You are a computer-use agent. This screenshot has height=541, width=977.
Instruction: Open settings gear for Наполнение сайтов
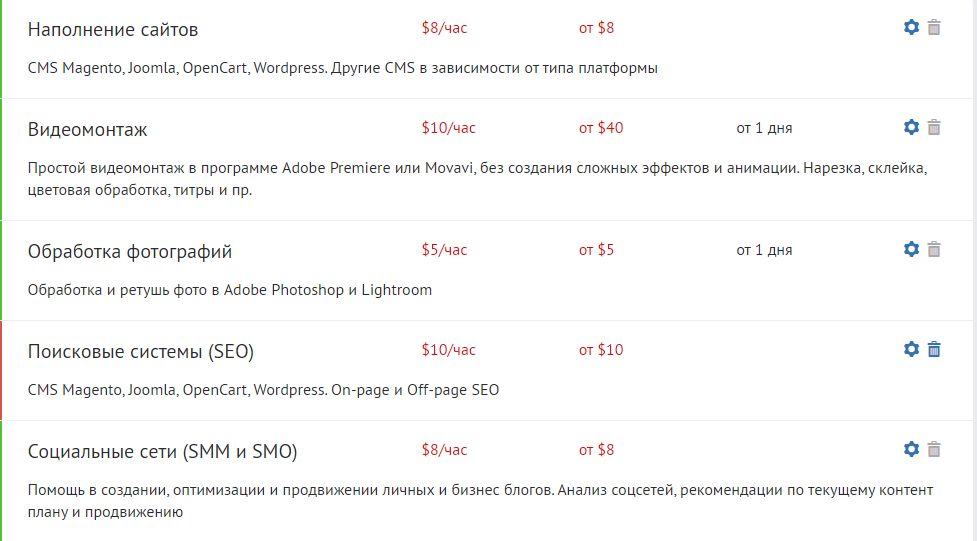coord(911,27)
